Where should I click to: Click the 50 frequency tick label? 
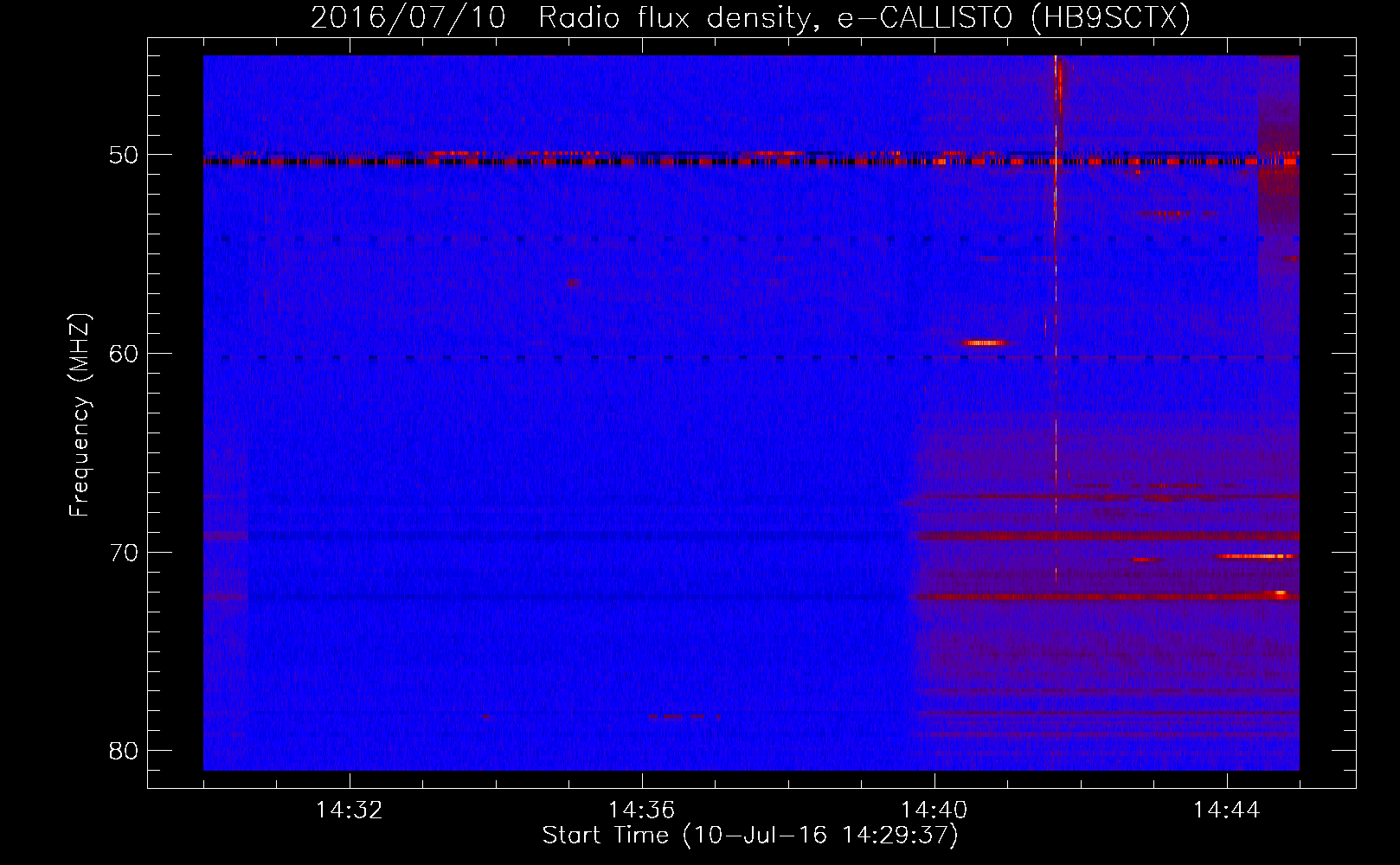(124, 155)
